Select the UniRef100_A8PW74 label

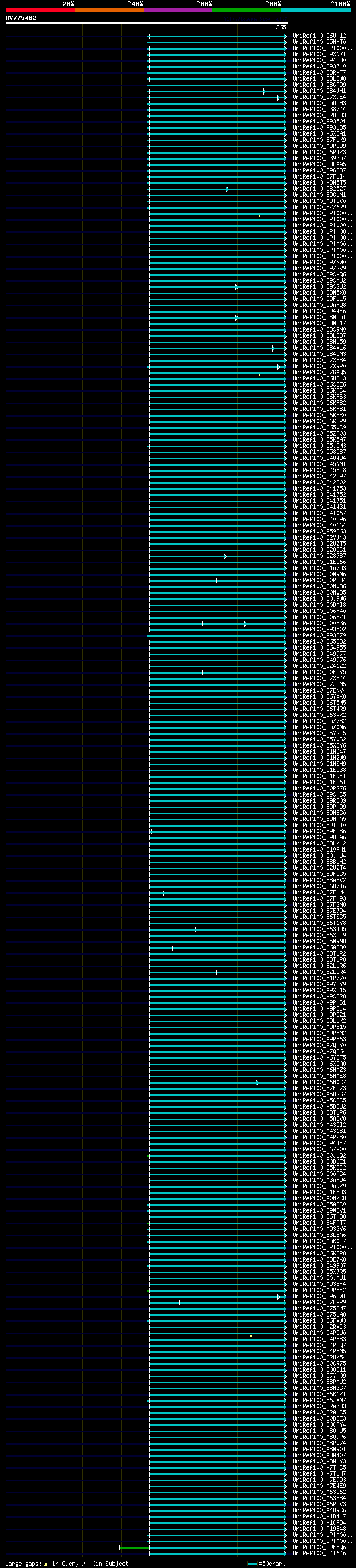[319, 1443]
